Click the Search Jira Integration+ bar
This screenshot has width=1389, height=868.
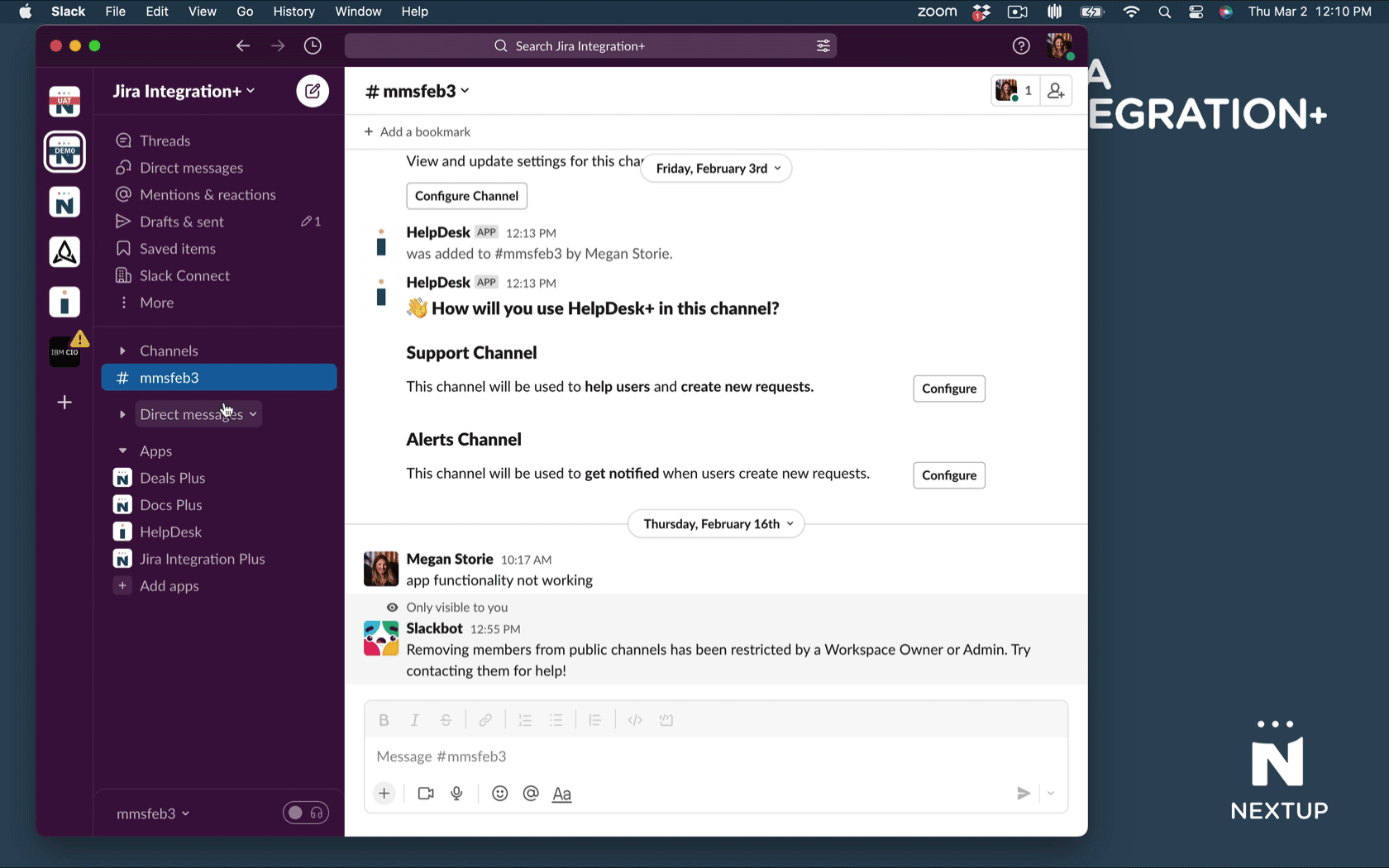[x=590, y=46]
